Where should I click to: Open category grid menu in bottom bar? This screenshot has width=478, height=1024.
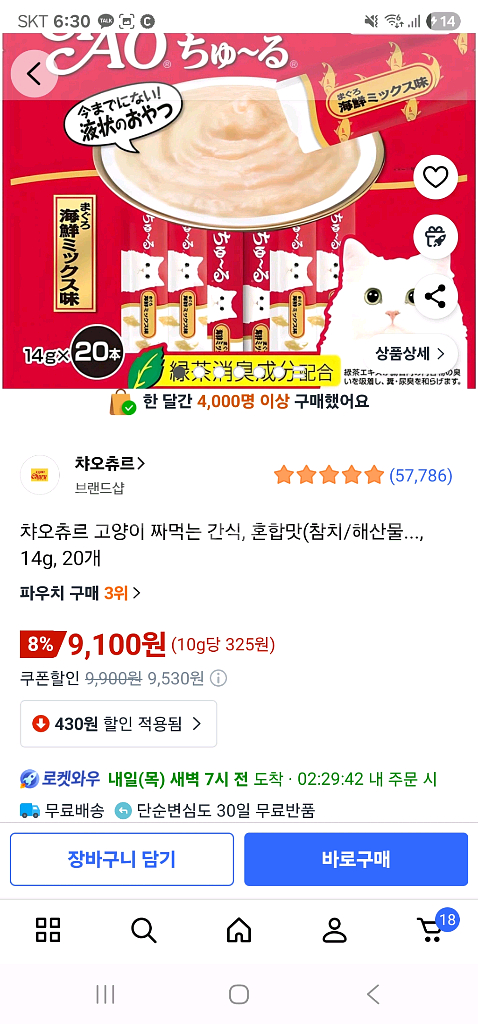tap(48, 929)
